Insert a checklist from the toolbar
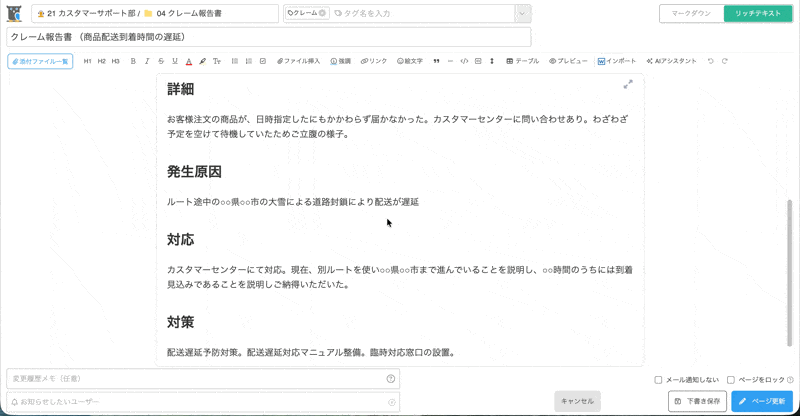 pyautogui.click(x=263, y=62)
